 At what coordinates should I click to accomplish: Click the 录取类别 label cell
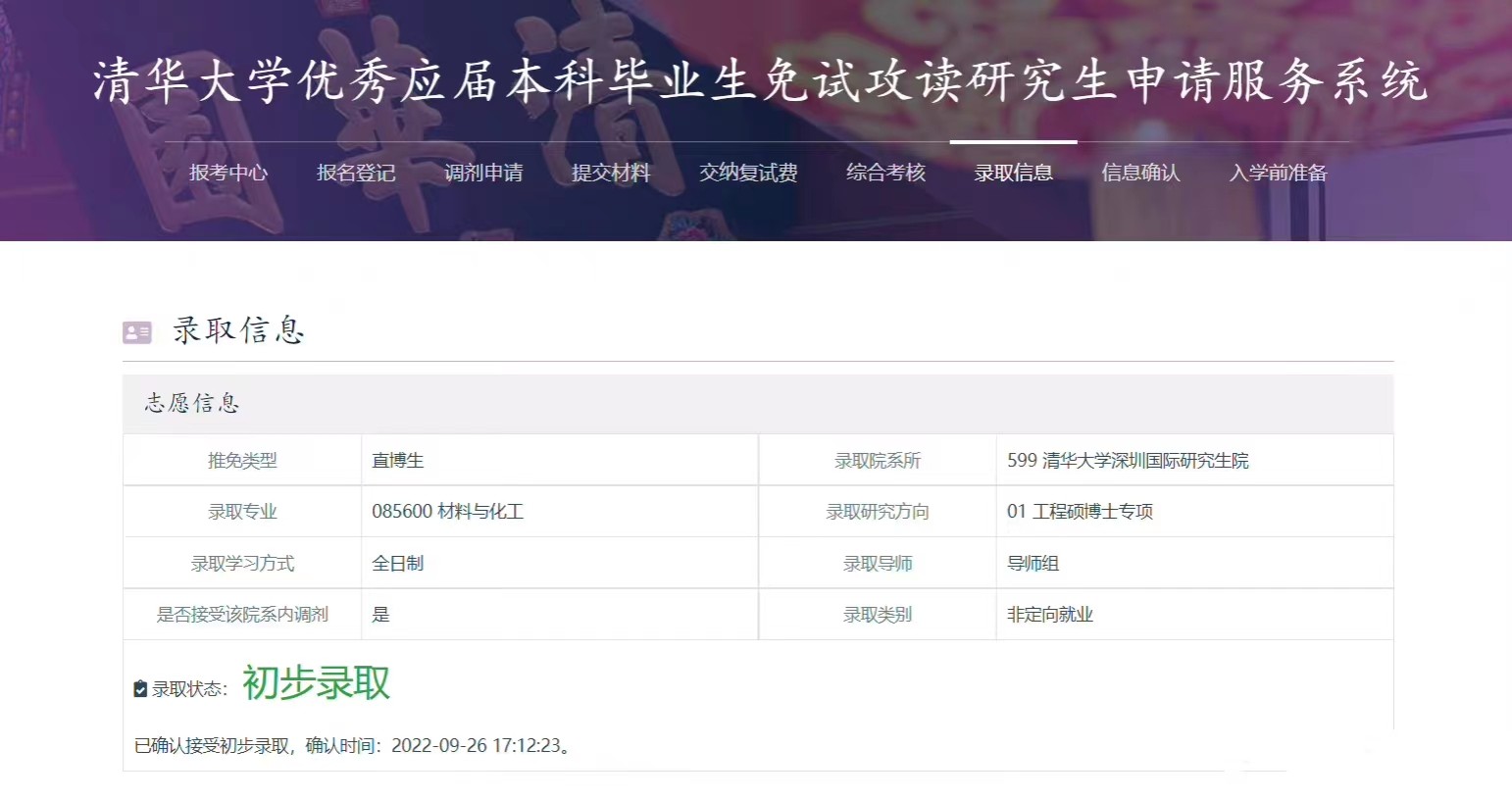coord(878,614)
